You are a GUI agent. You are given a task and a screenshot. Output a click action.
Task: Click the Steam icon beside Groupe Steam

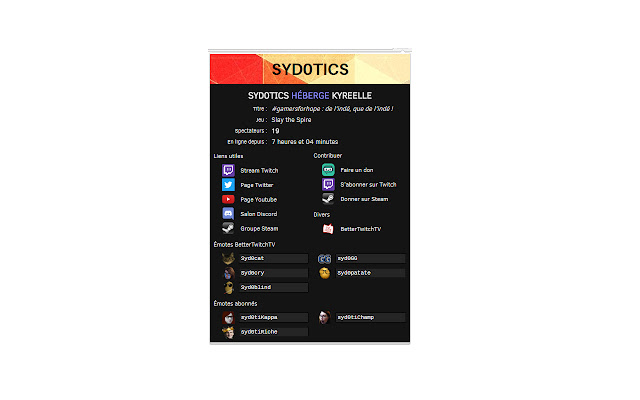(x=228, y=228)
